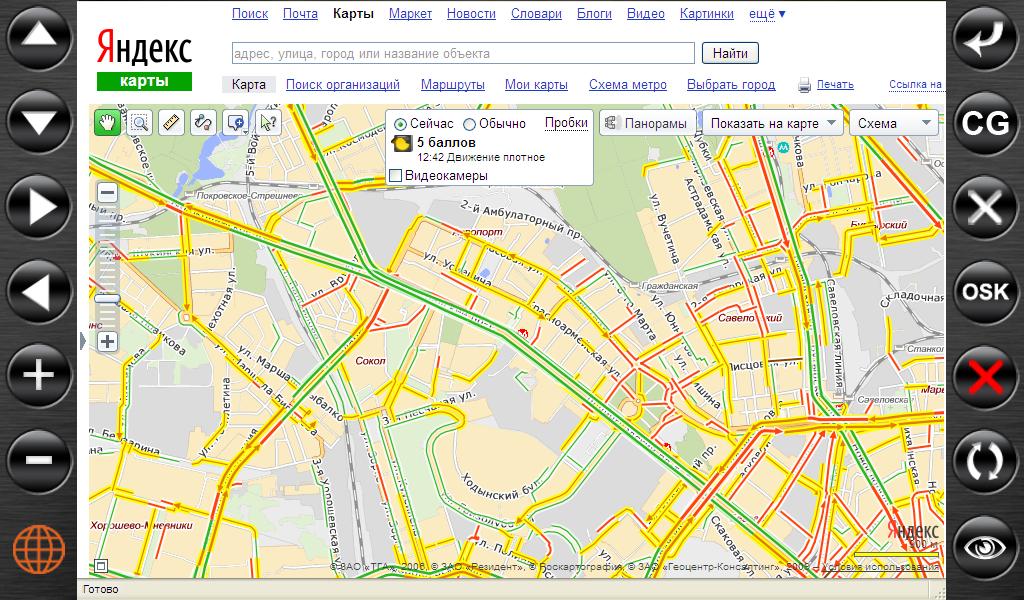Enable the Видеокамеры checkbox
The height and width of the screenshot is (600, 1024).
pos(395,176)
